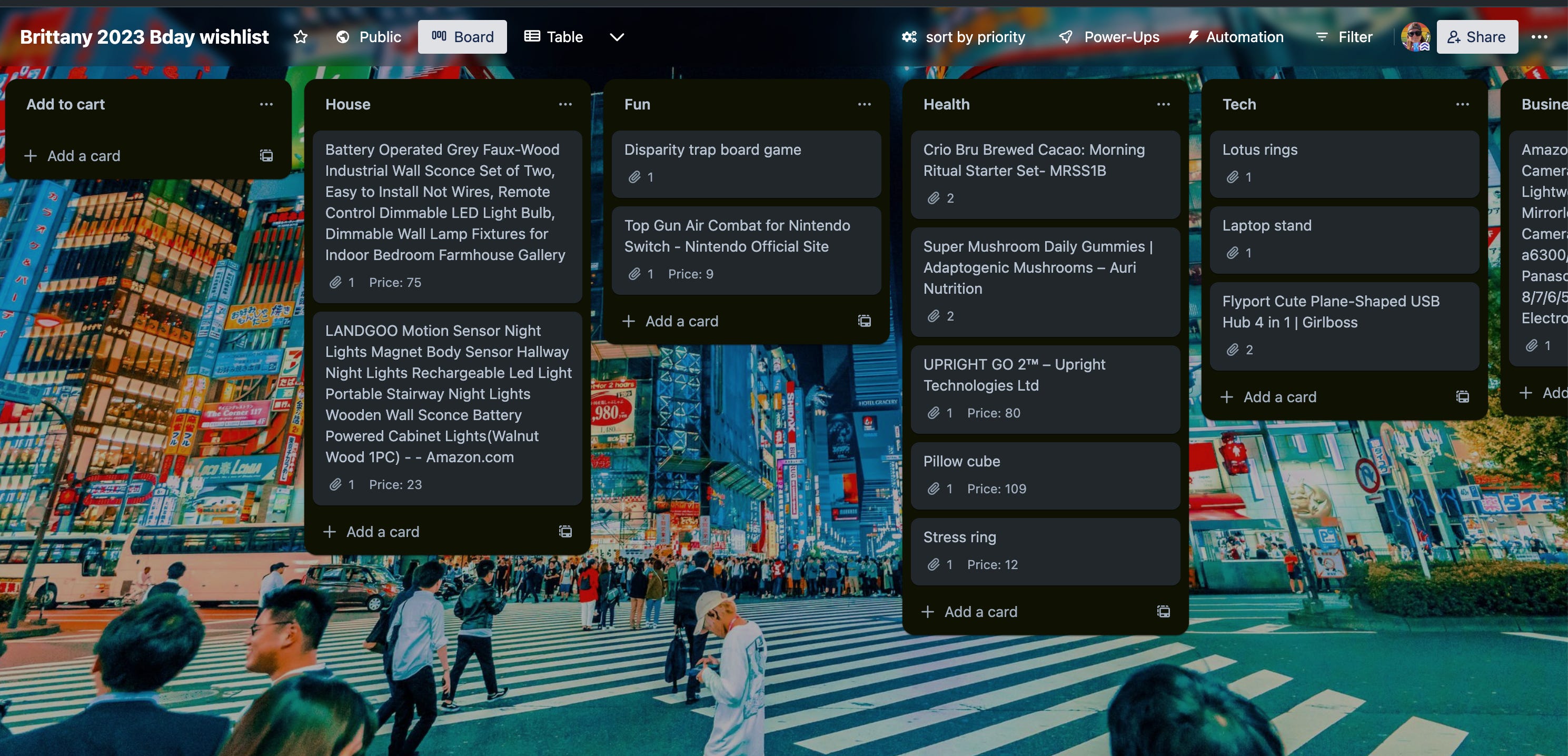1568x756 pixels.
Task: Click the member avatar in header
Action: coord(1415,37)
